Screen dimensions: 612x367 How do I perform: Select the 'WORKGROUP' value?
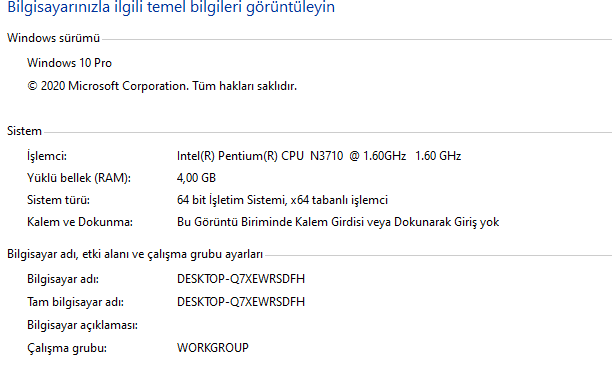[x=213, y=347]
